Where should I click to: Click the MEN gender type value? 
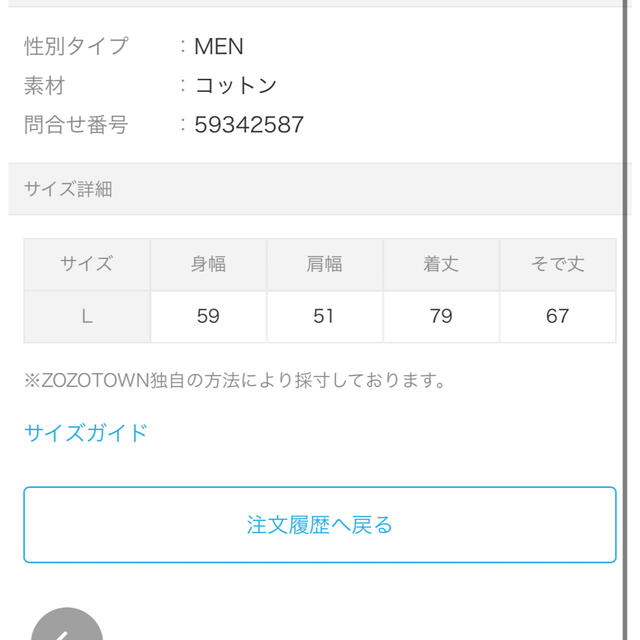coord(219,46)
